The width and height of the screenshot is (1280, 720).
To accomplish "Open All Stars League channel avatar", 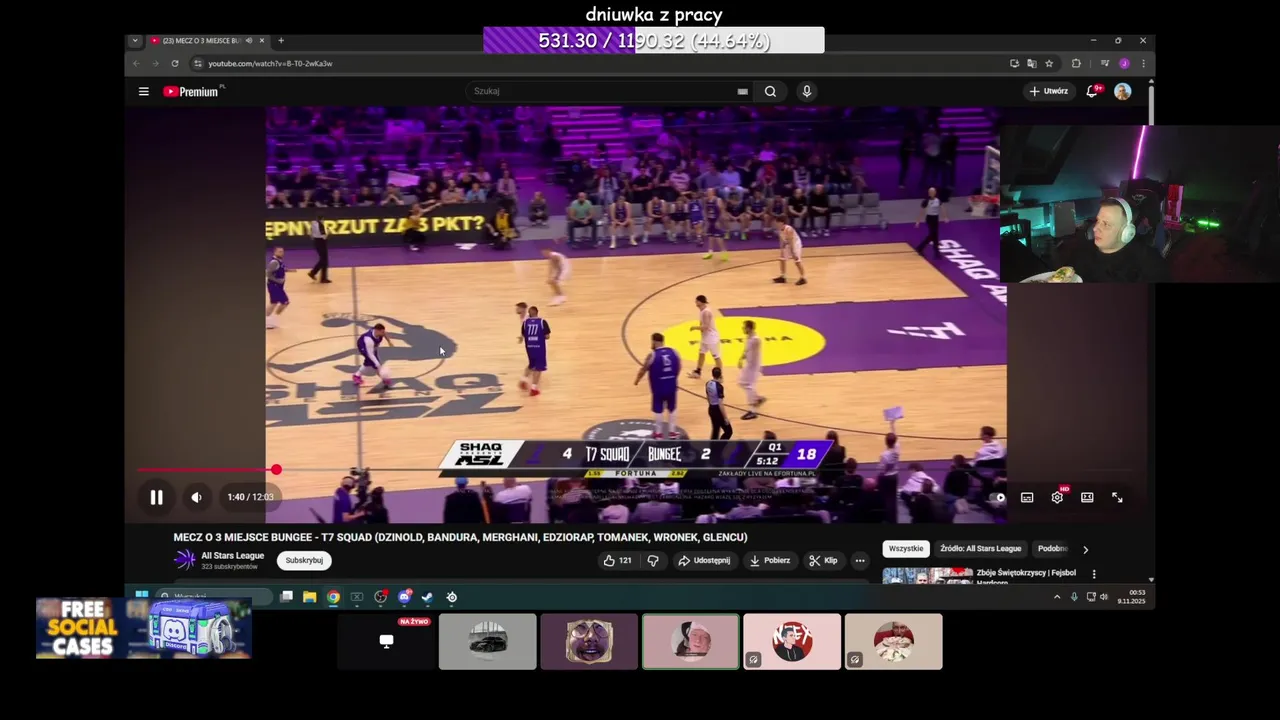I will point(185,560).
